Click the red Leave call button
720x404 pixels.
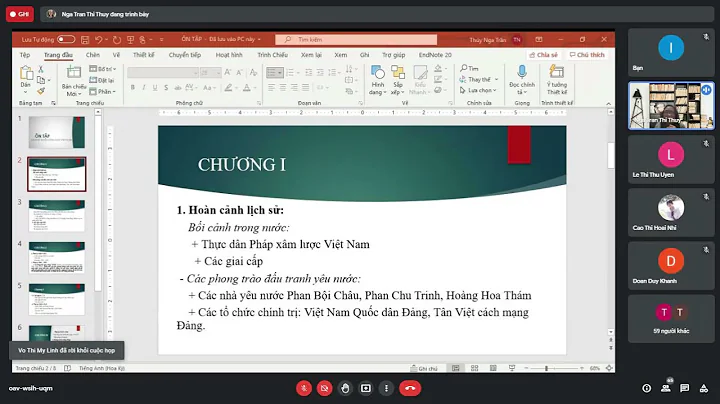(x=410, y=388)
